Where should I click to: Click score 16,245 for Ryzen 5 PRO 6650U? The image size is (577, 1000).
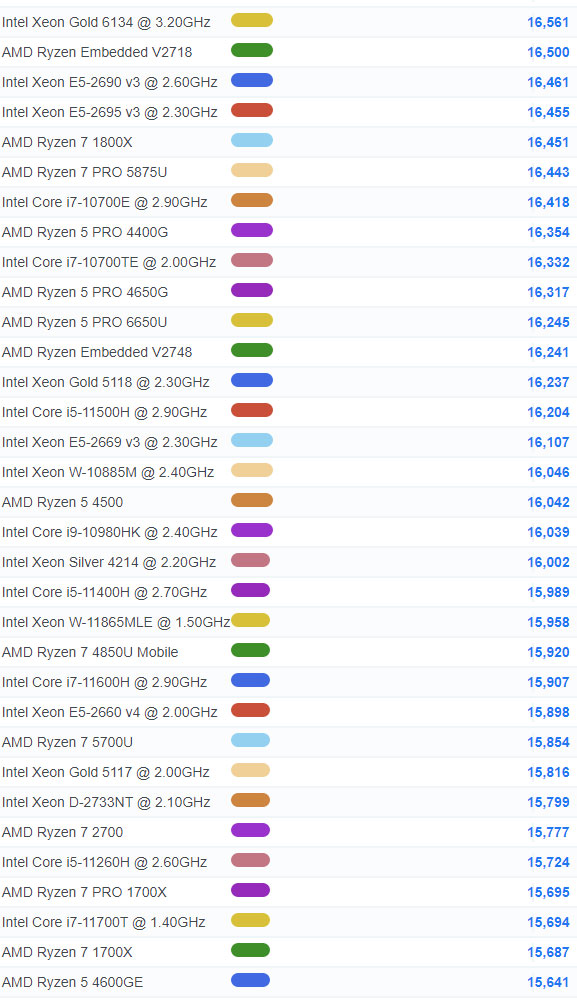[548, 322]
